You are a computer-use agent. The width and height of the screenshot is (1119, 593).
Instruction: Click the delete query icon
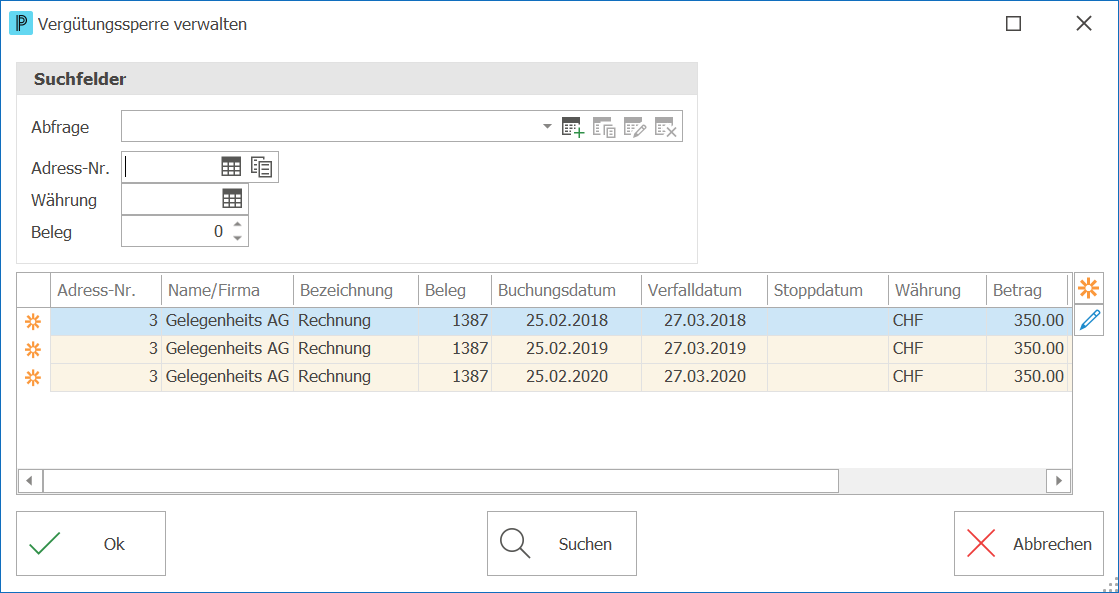(666, 127)
